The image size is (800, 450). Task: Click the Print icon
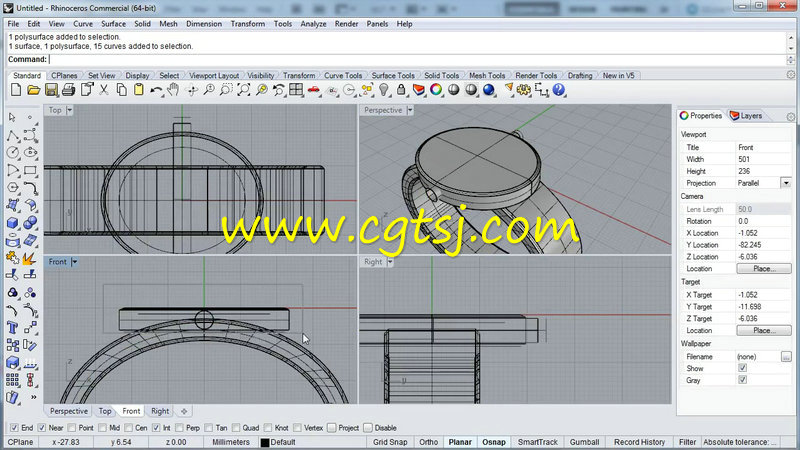pyautogui.click(x=68, y=90)
